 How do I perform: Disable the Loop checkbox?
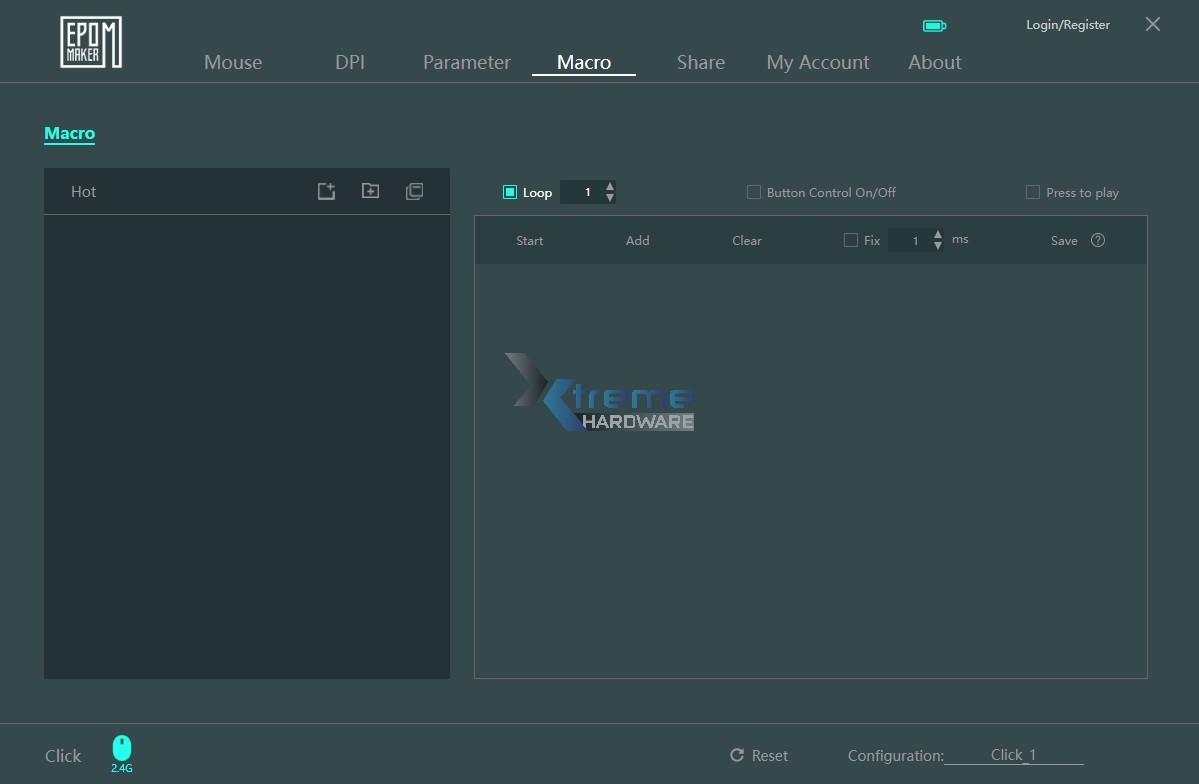(508, 191)
